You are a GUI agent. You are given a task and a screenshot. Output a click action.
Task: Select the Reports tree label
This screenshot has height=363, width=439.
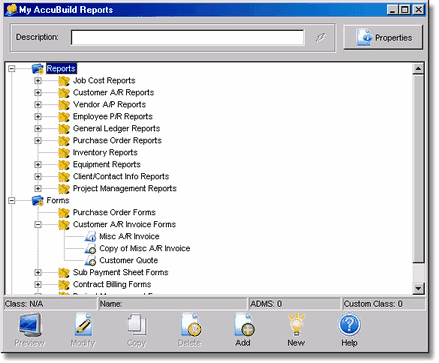tap(61, 69)
